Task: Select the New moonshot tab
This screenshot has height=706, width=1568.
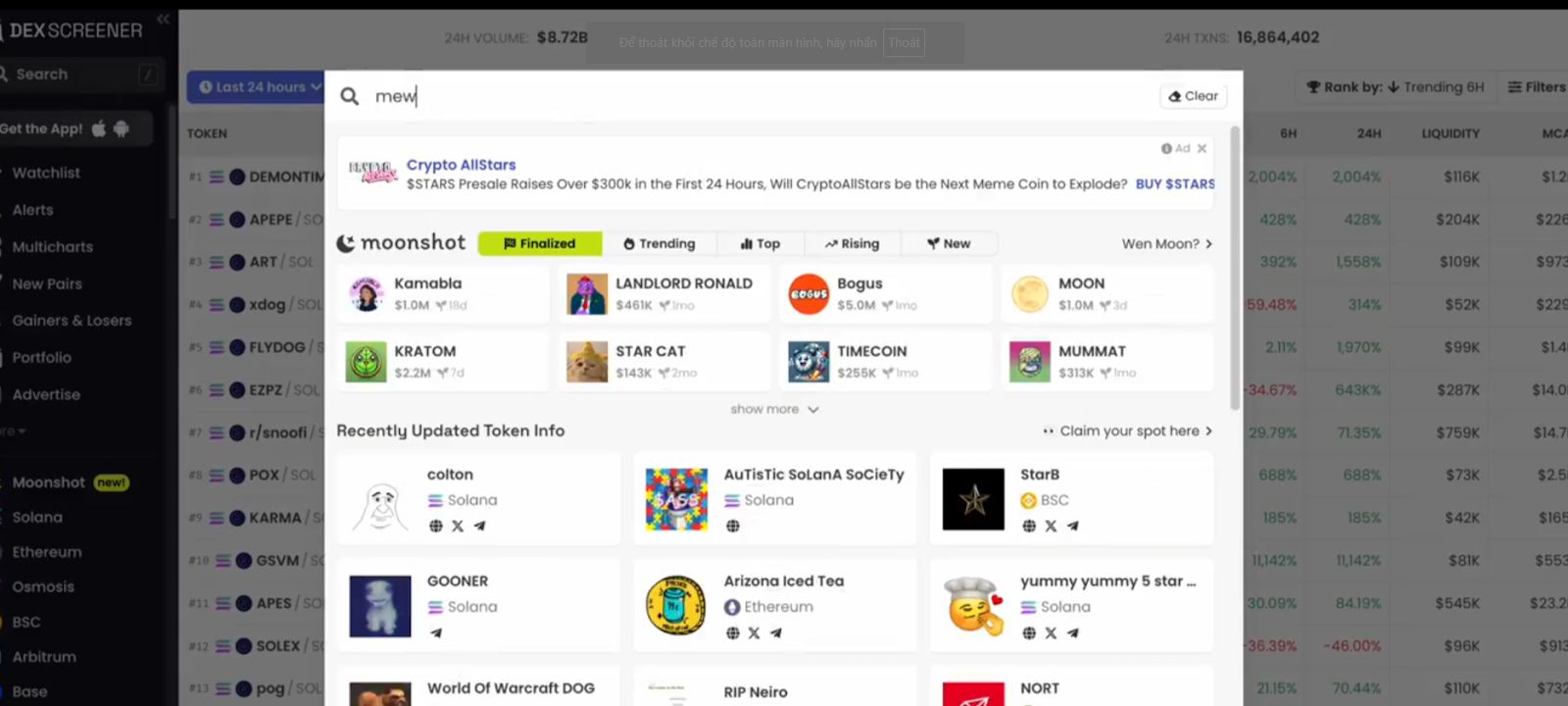Action: click(949, 243)
